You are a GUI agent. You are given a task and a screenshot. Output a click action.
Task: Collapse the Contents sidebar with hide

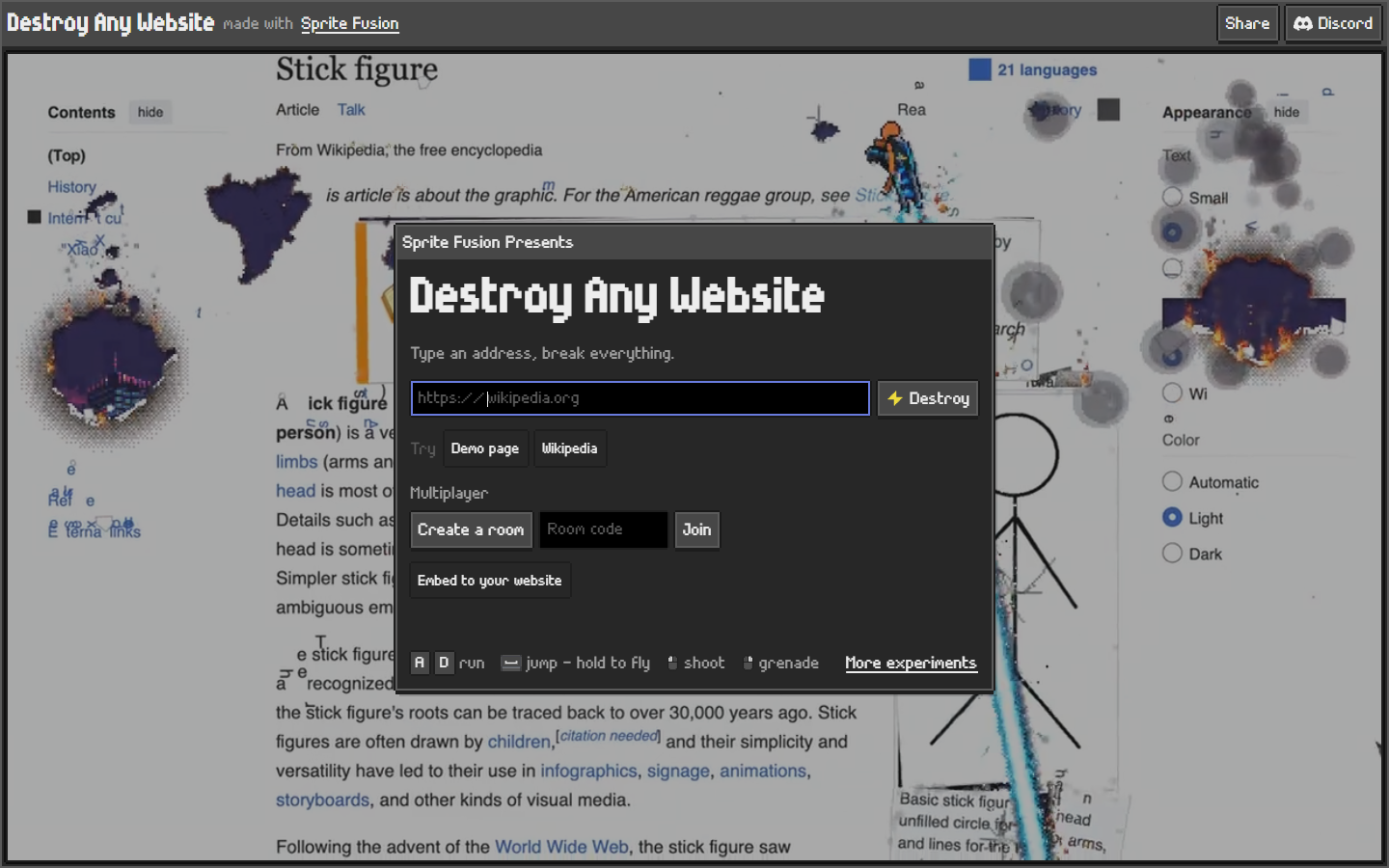150,112
